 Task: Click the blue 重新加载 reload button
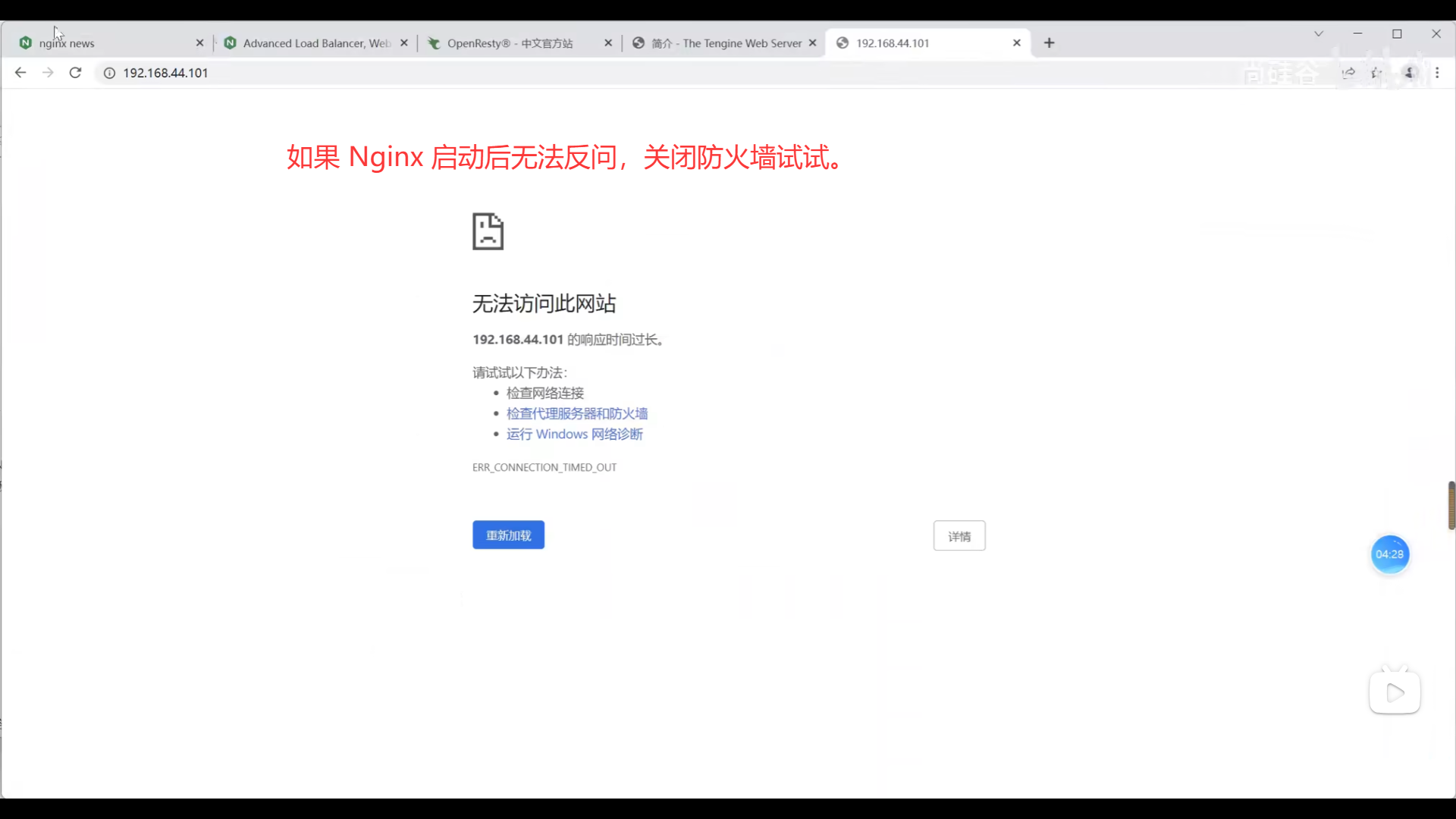click(x=508, y=535)
